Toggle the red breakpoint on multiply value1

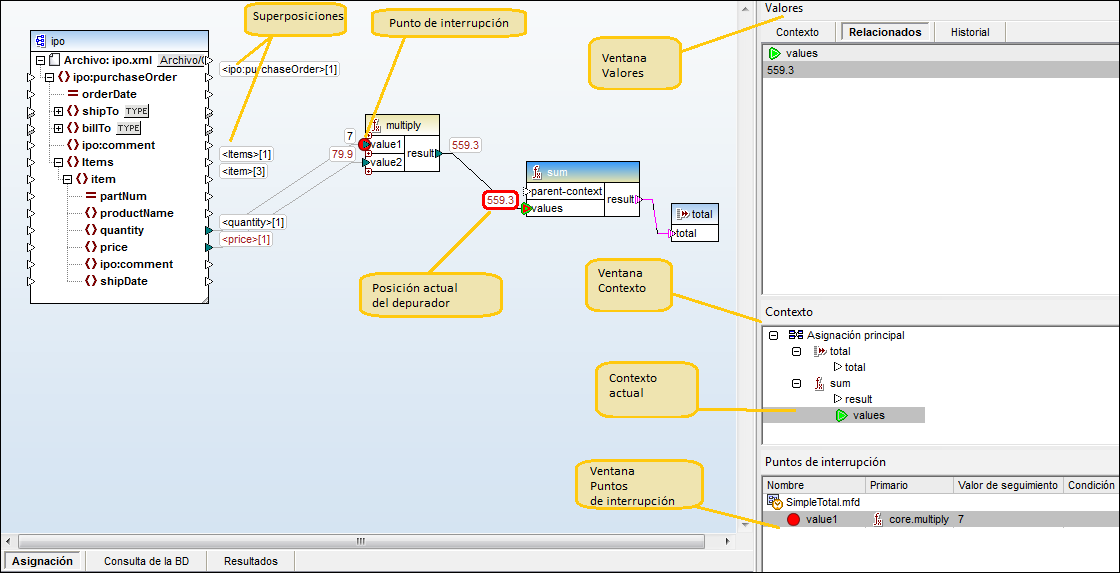365,144
